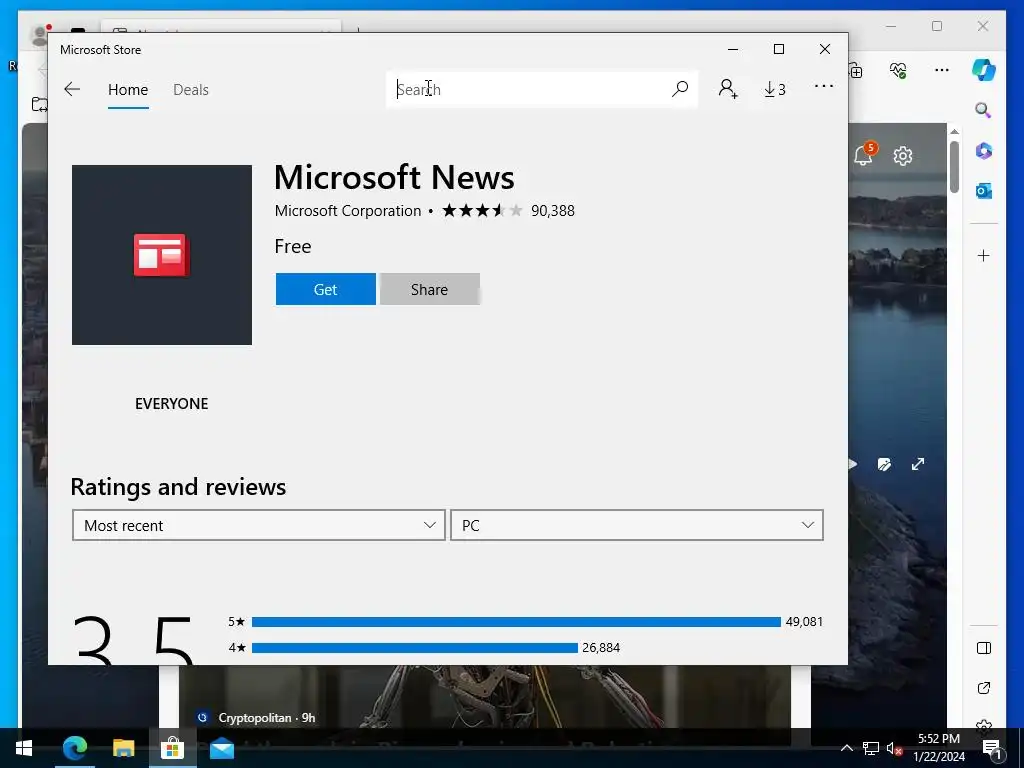The width and height of the screenshot is (1024, 768).
Task: Show hidden icons chevron in system tray
Action: coord(846,748)
